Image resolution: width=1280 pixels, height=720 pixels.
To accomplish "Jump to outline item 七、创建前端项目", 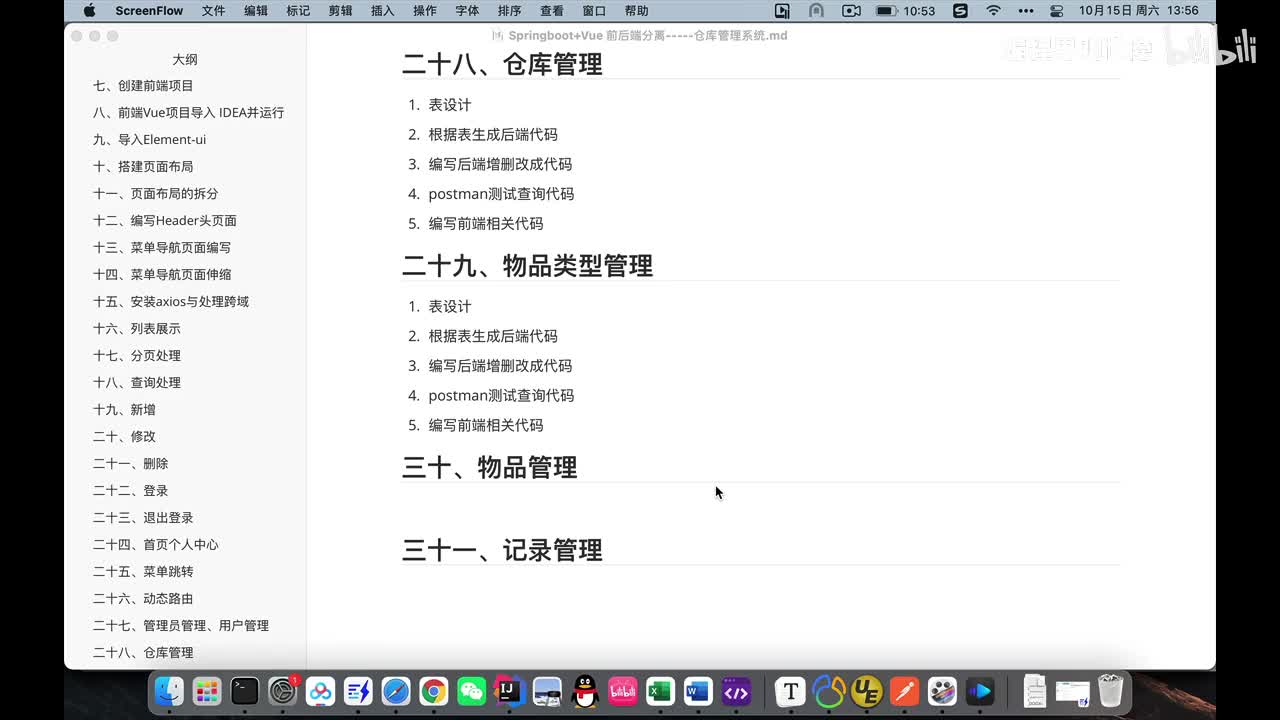I will click(143, 86).
